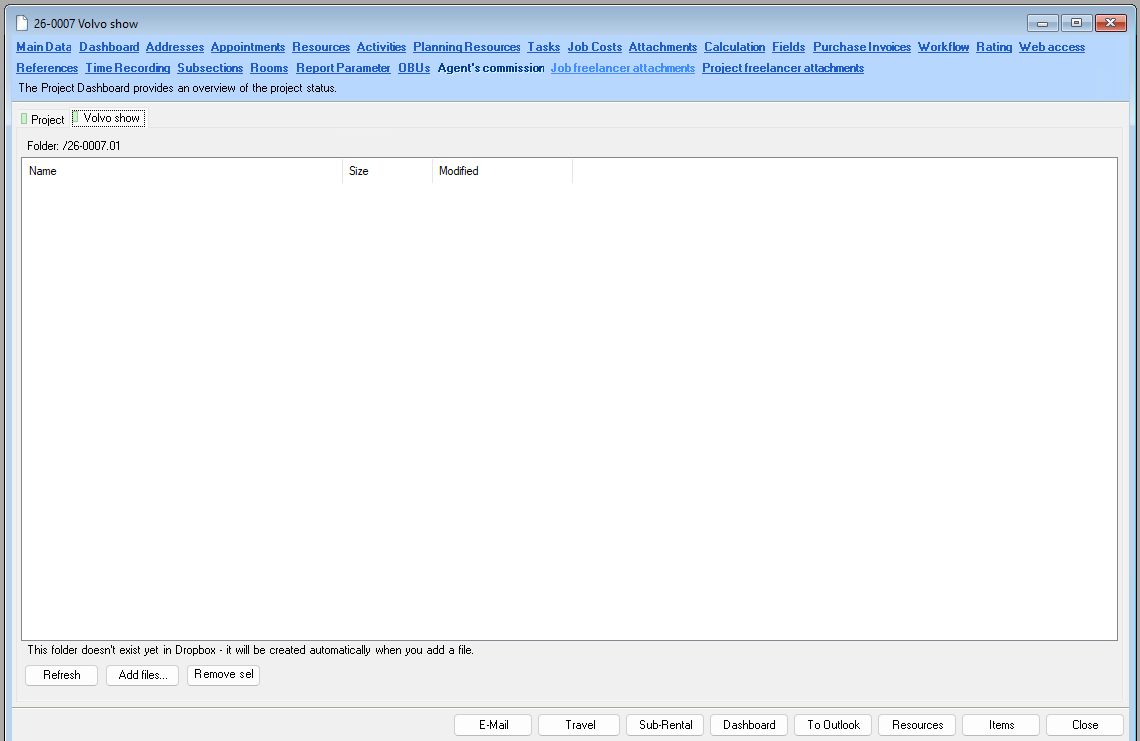The image size is (1140, 741).
Task: Open the Fields link
Action: (789, 47)
